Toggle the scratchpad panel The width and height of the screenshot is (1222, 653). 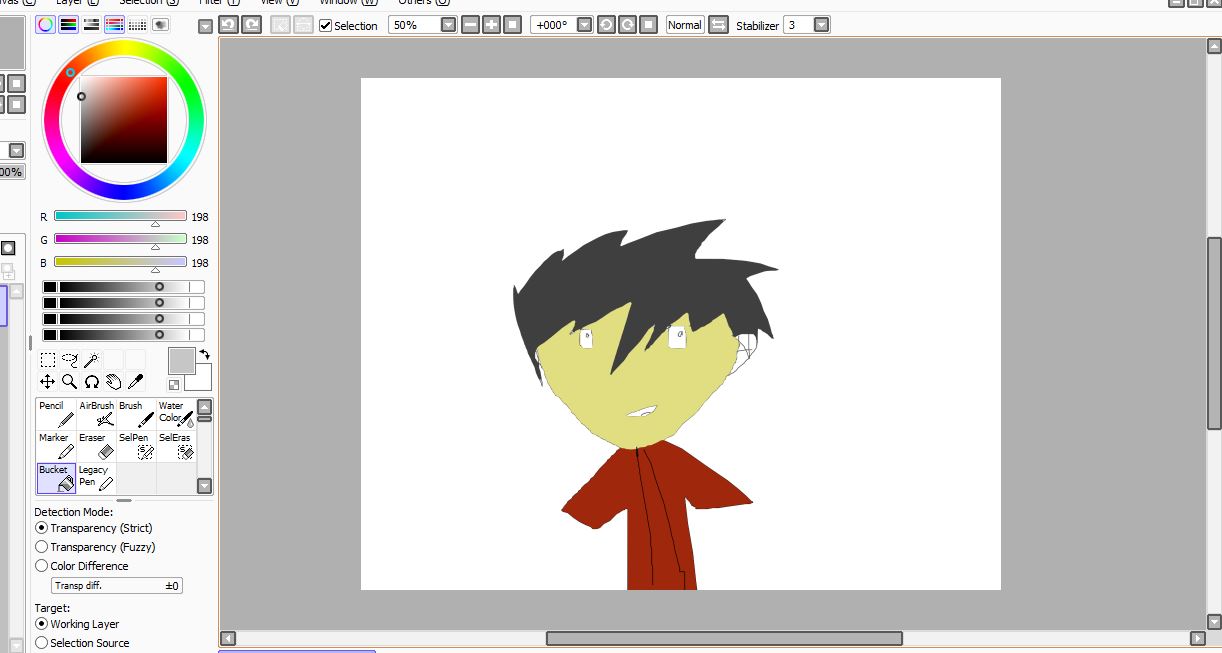pos(161,25)
